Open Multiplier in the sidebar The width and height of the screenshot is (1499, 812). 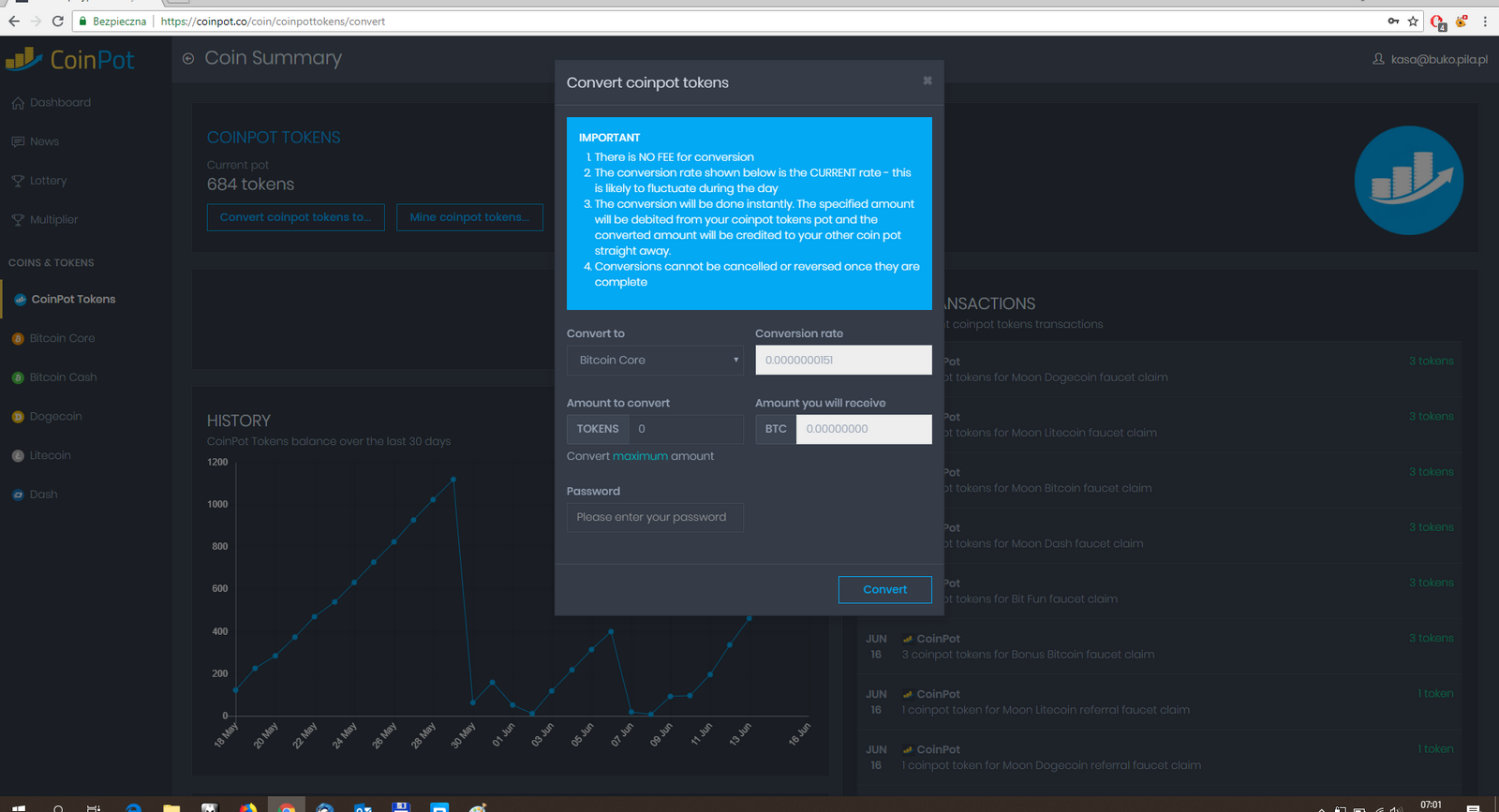pyautogui.click(x=53, y=219)
